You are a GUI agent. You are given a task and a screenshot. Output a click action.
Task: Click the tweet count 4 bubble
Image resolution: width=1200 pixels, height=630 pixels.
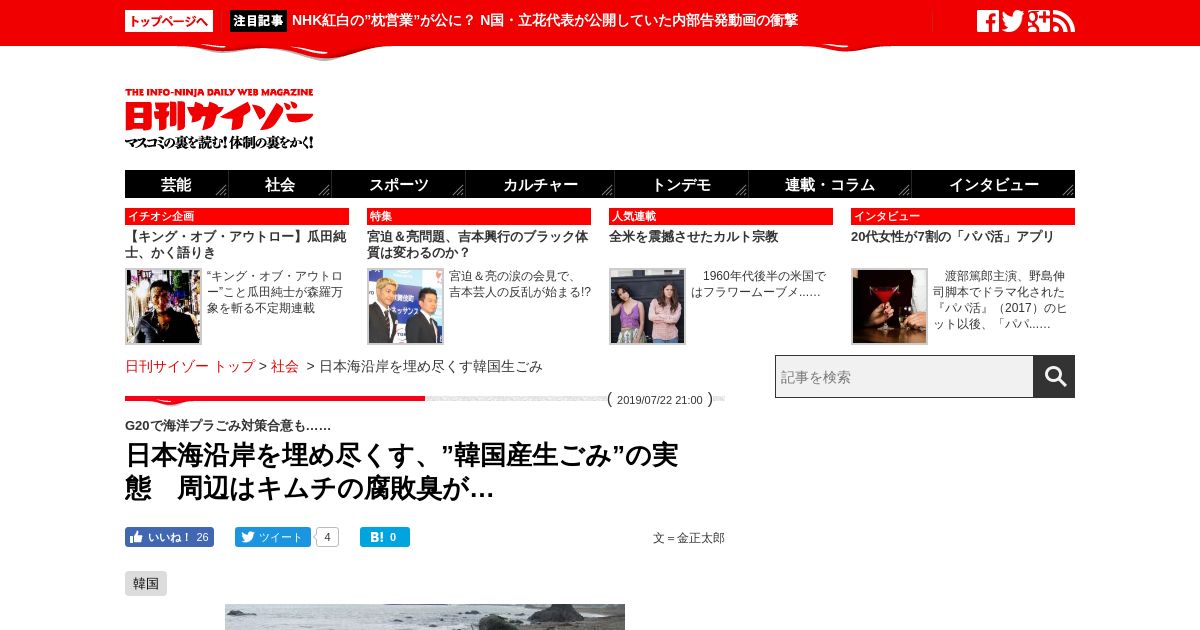click(327, 537)
